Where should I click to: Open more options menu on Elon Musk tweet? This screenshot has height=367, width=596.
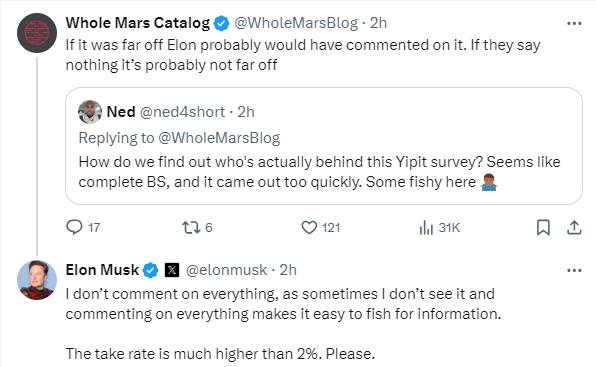574,271
